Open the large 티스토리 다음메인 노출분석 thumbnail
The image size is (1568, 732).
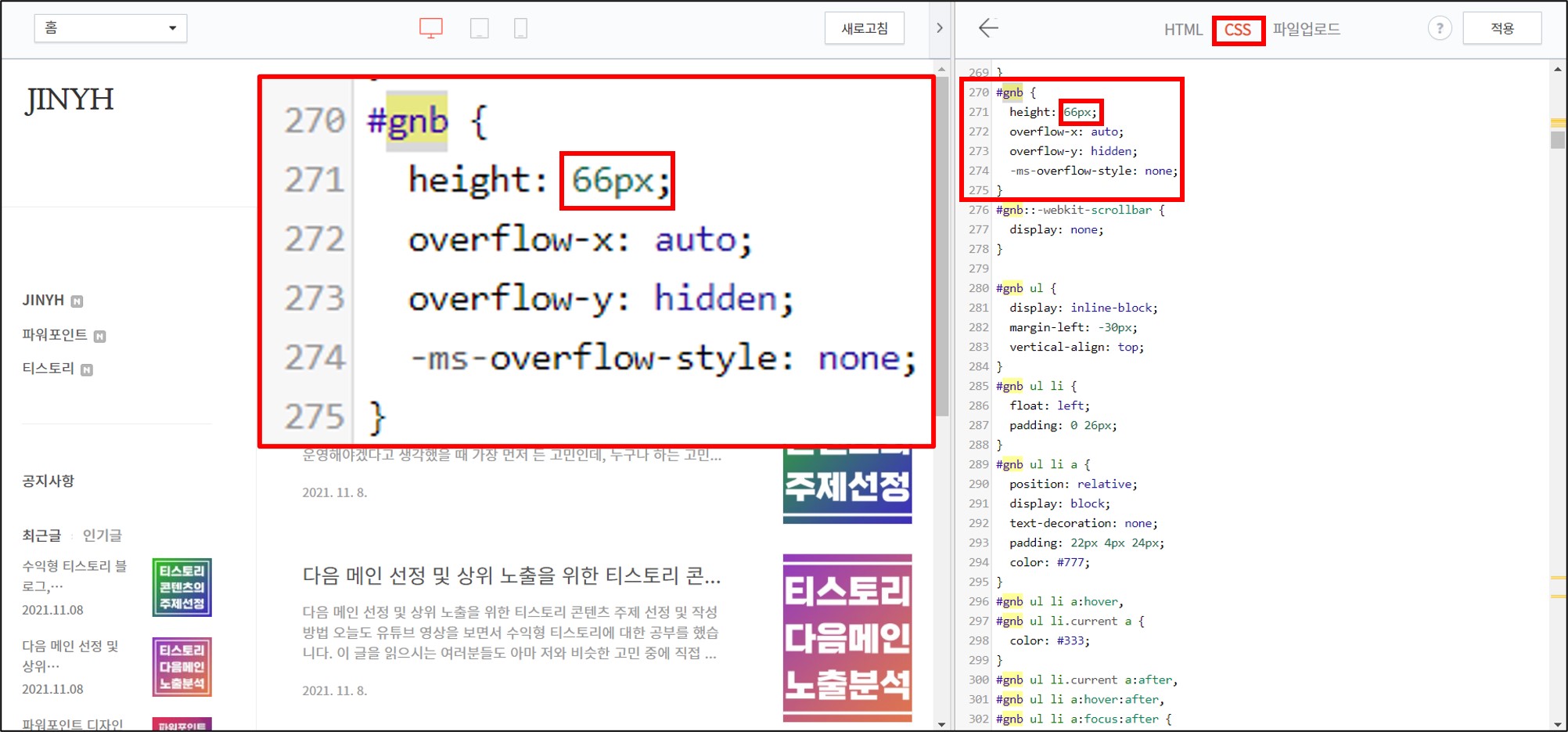[847, 638]
